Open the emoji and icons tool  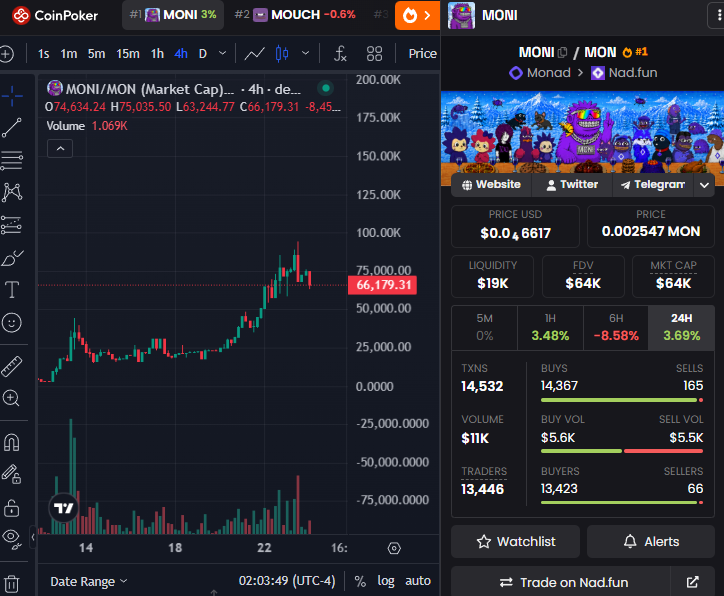pos(12,322)
